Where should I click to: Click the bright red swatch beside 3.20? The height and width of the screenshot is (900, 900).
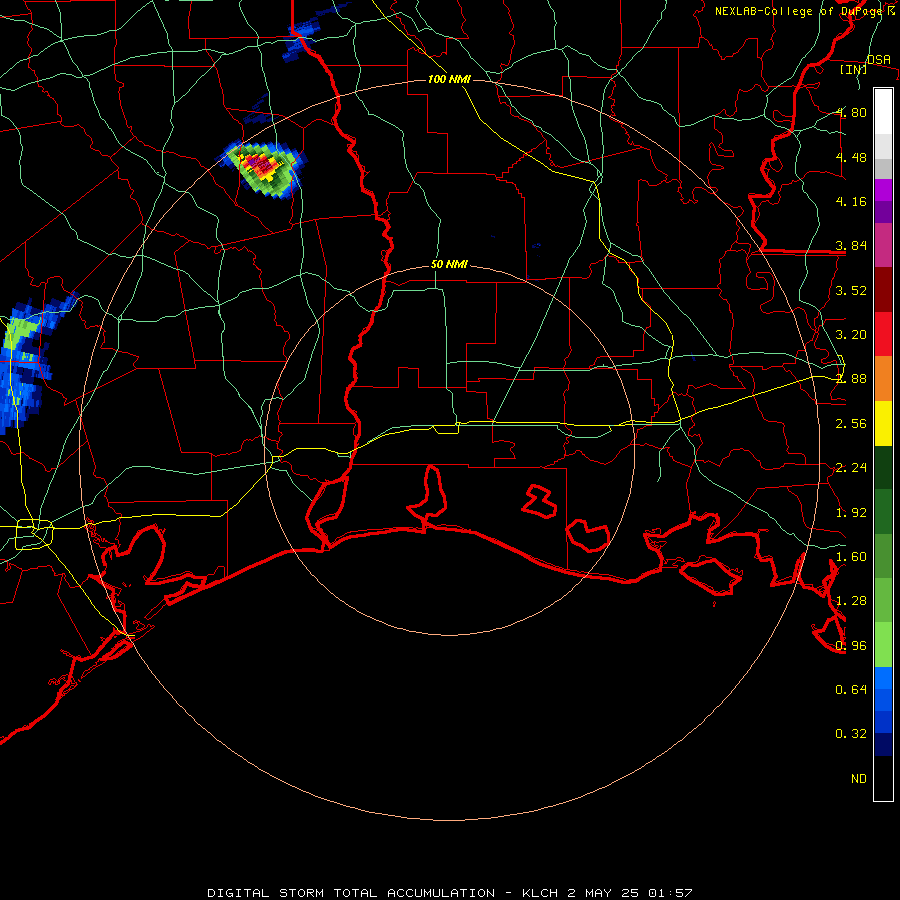883,334
